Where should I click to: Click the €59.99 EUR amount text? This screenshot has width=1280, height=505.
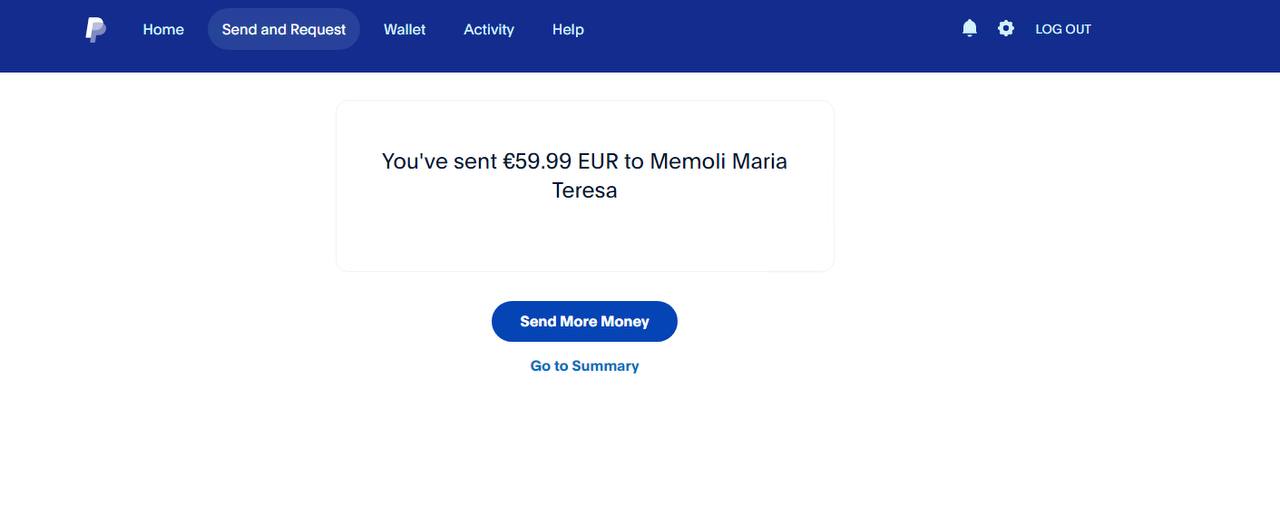coord(559,161)
